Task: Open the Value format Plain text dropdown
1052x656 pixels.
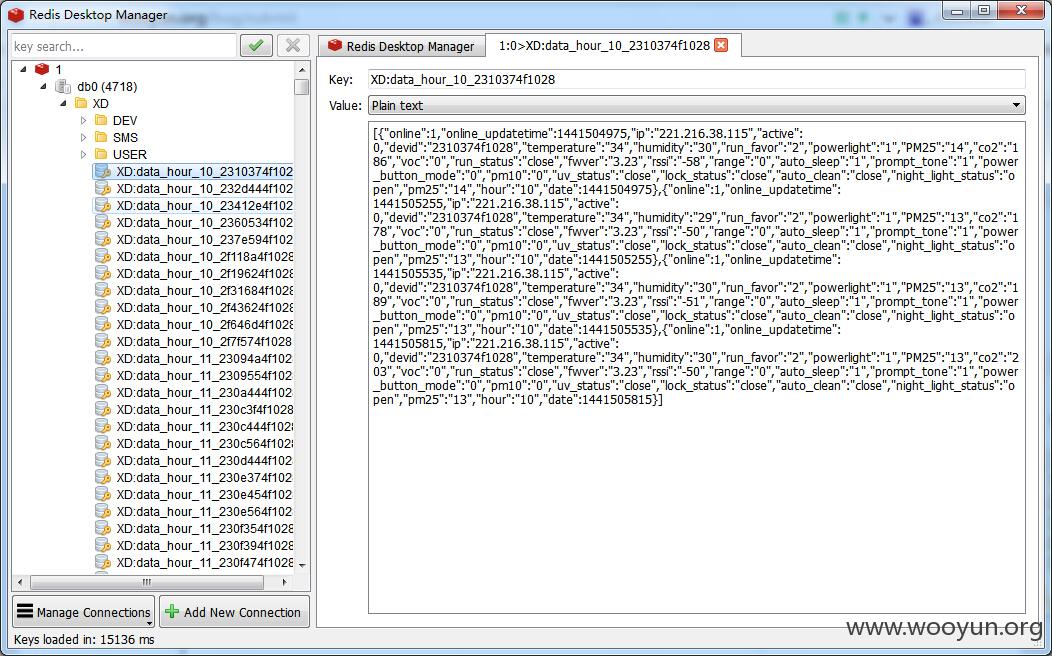Action: (696, 105)
